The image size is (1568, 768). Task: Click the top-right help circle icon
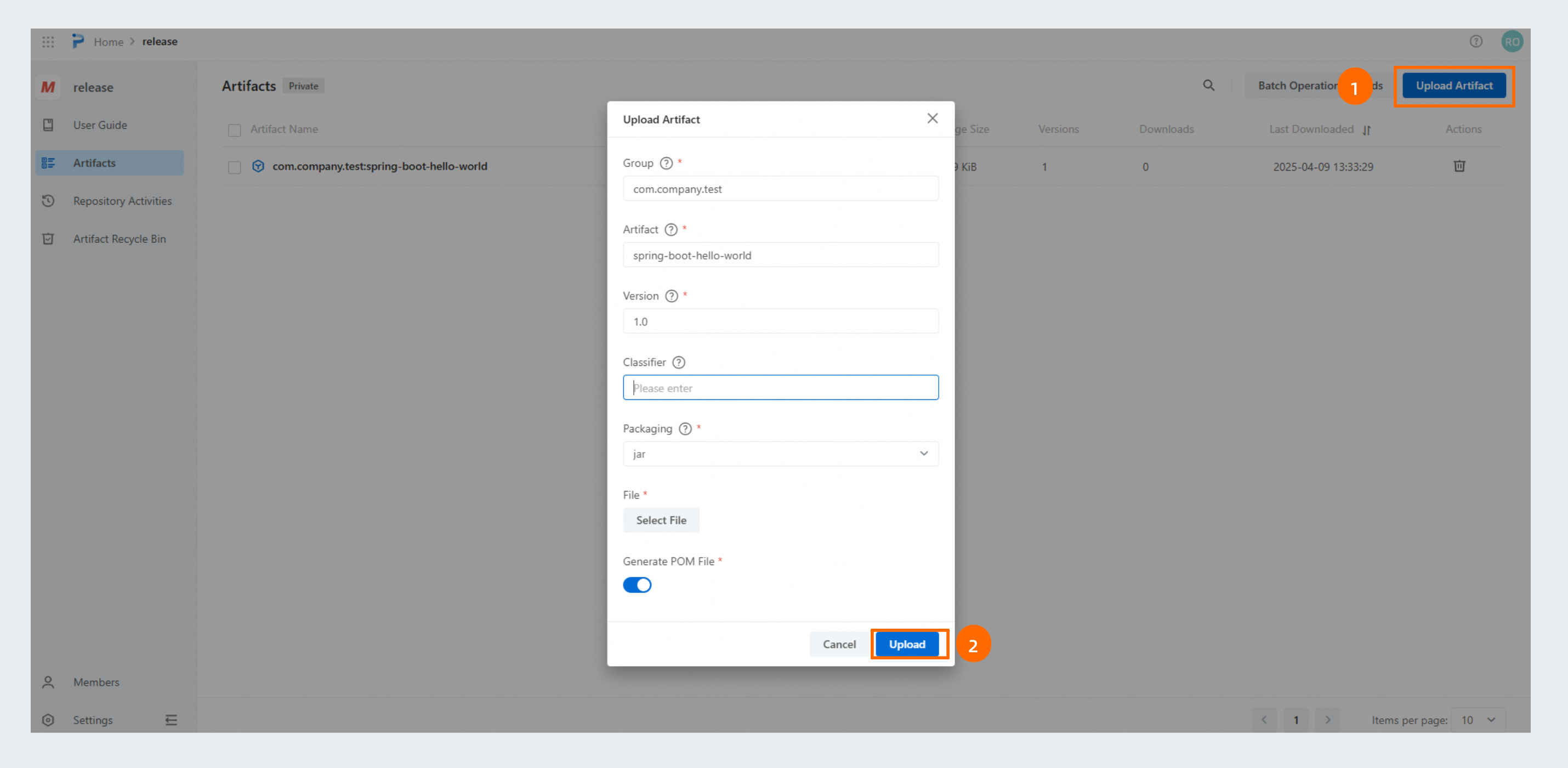[1475, 41]
